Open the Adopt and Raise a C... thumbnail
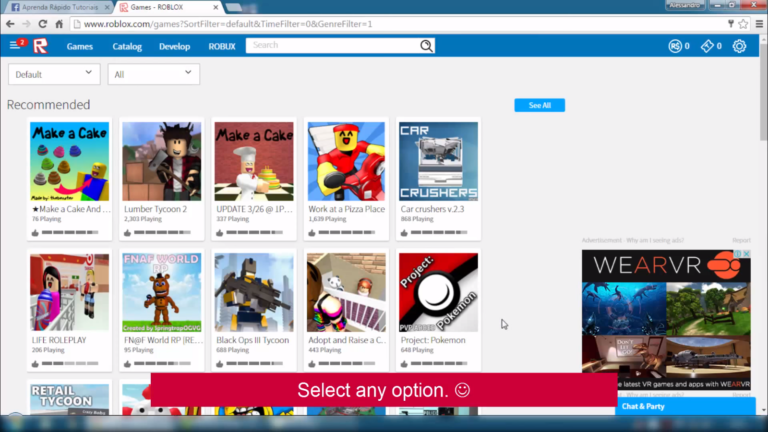The width and height of the screenshot is (768, 432). tap(346, 292)
